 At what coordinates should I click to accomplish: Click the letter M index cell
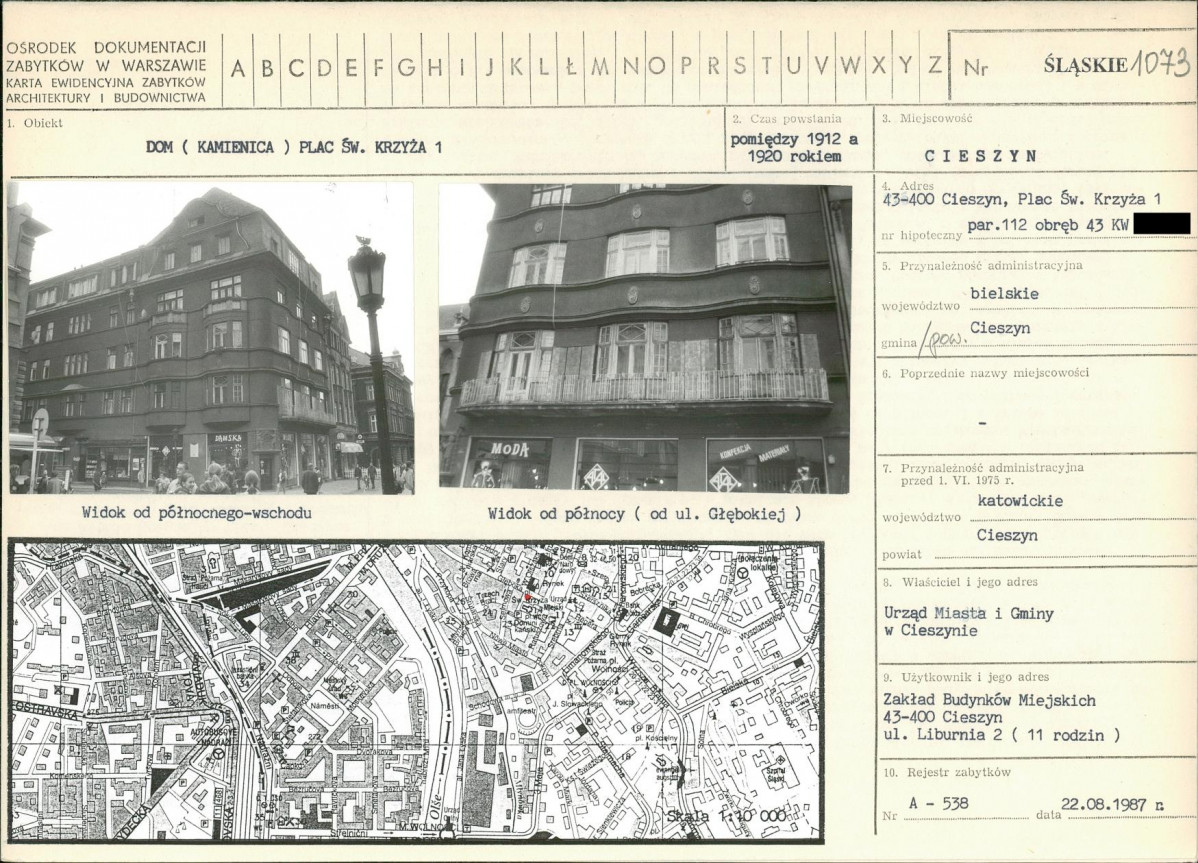(600, 67)
